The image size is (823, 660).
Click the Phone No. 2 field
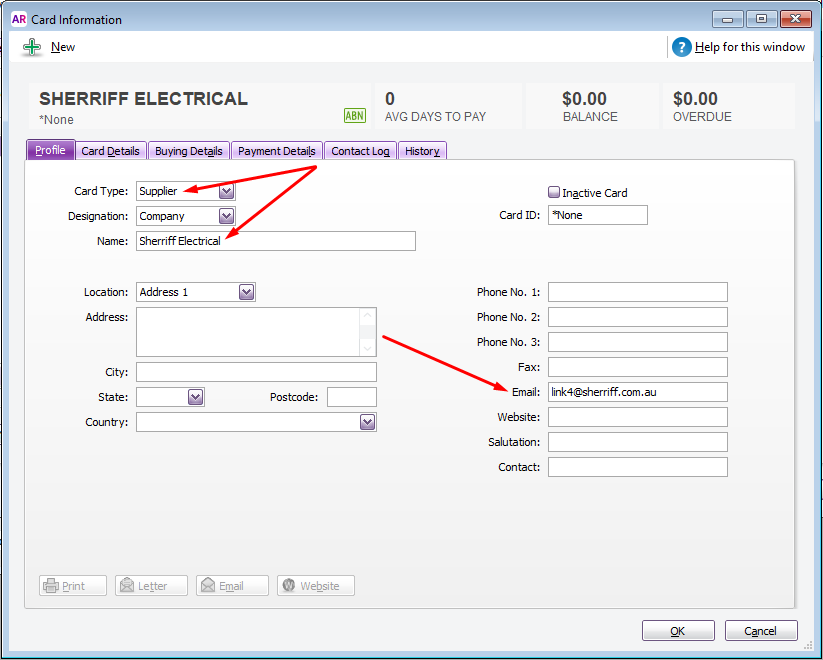pos(638,317)
